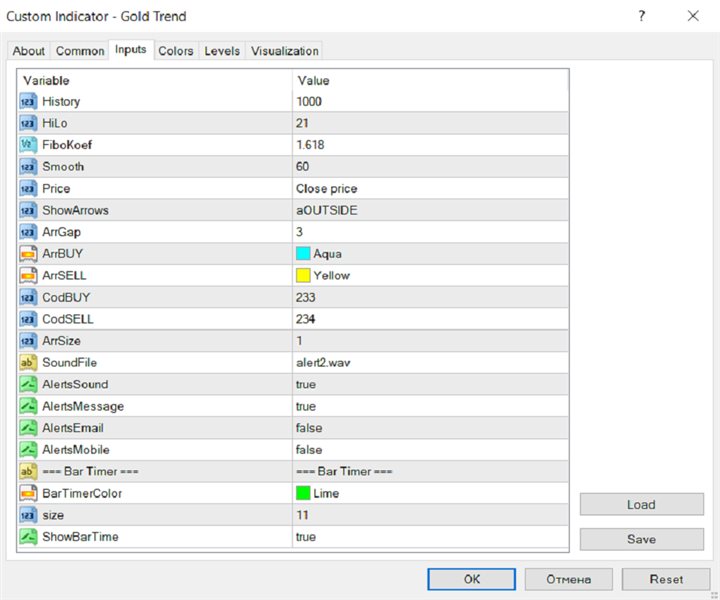Viewport: 720px width, 600px height.
Task: Click the color-type icon beside BarTimerColor
Action: coord(28,493)
